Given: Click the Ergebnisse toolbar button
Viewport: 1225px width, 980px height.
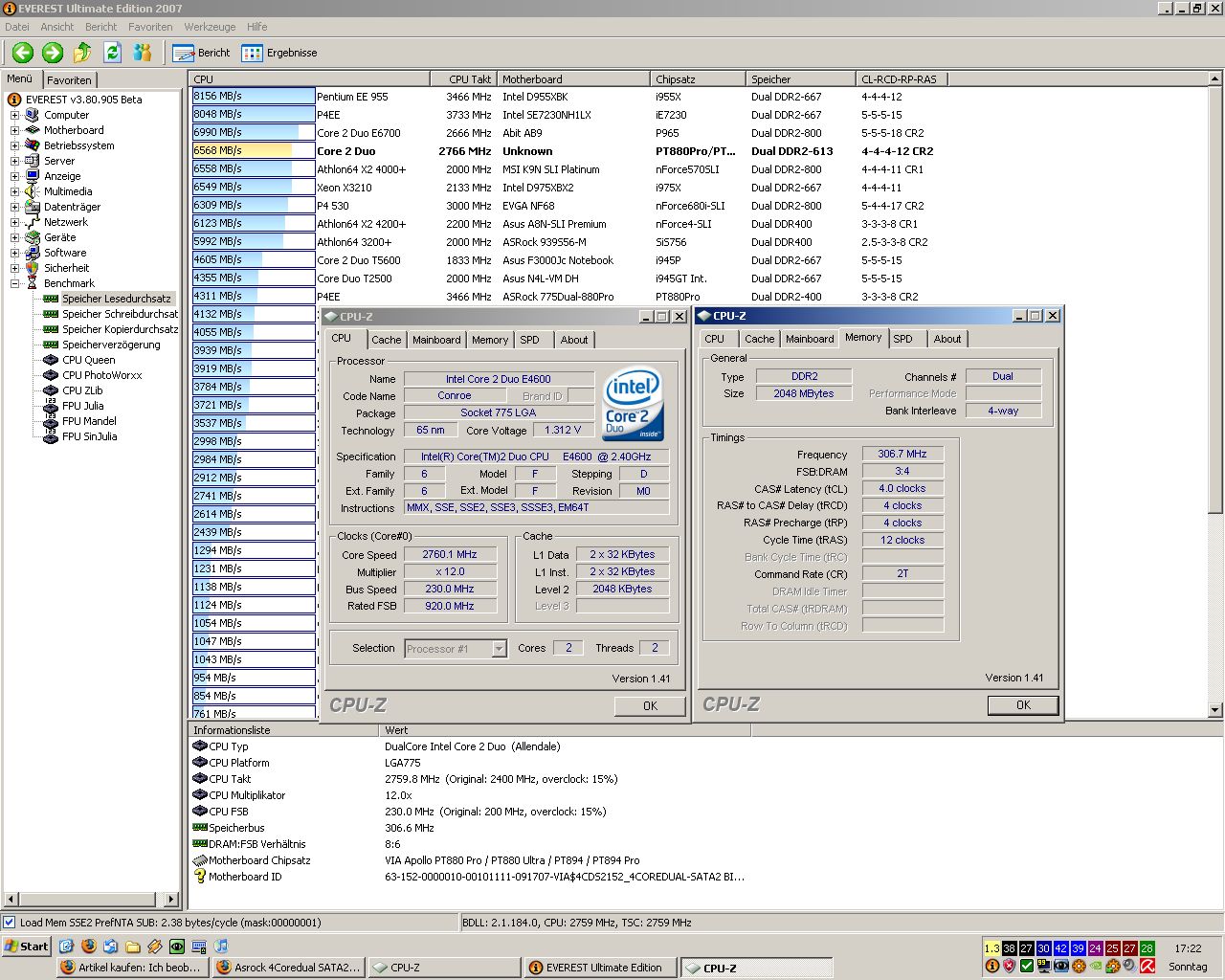Looking at the screenshot, I should [x=279, y=53].
